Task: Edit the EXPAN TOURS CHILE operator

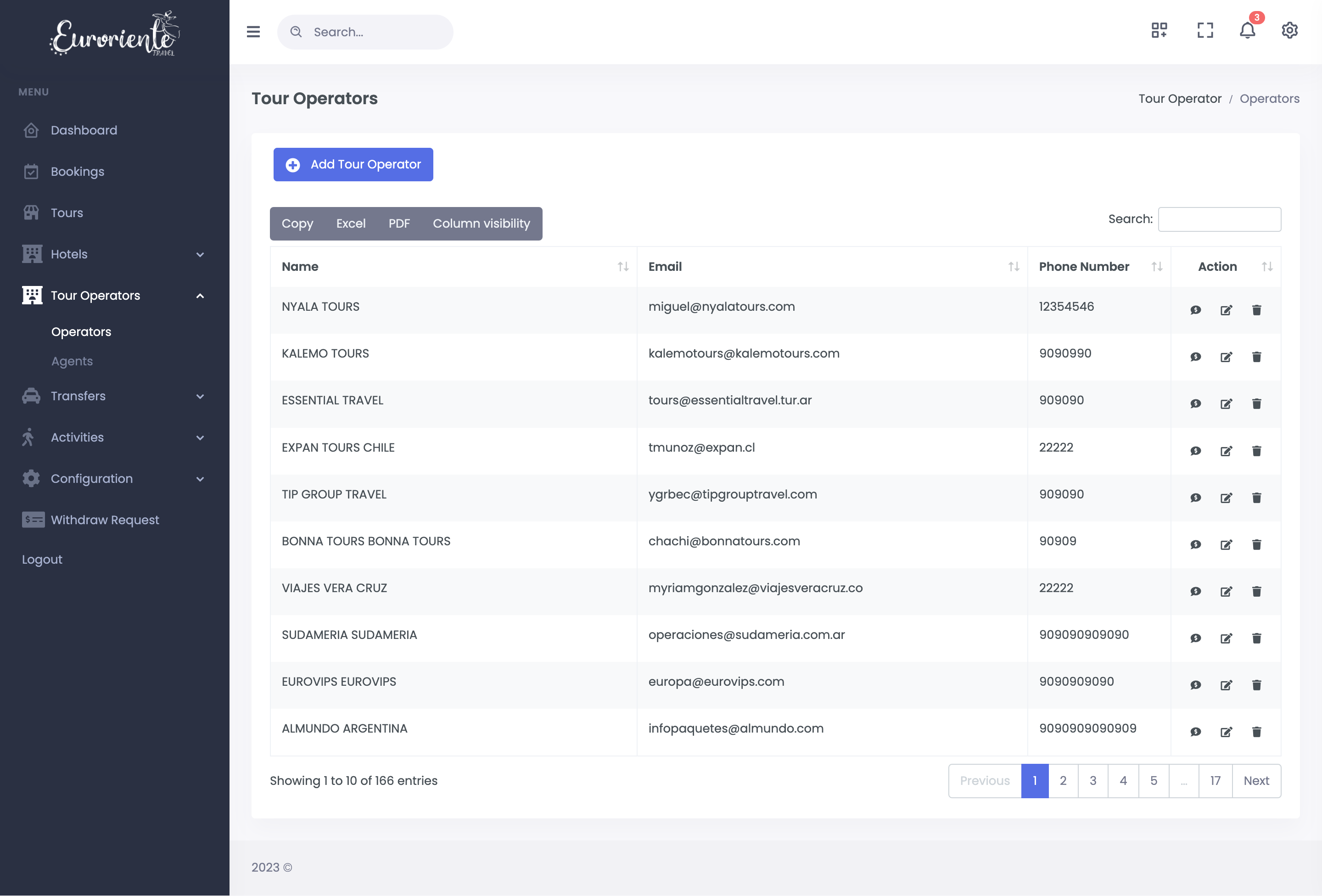Action: 1227,451
